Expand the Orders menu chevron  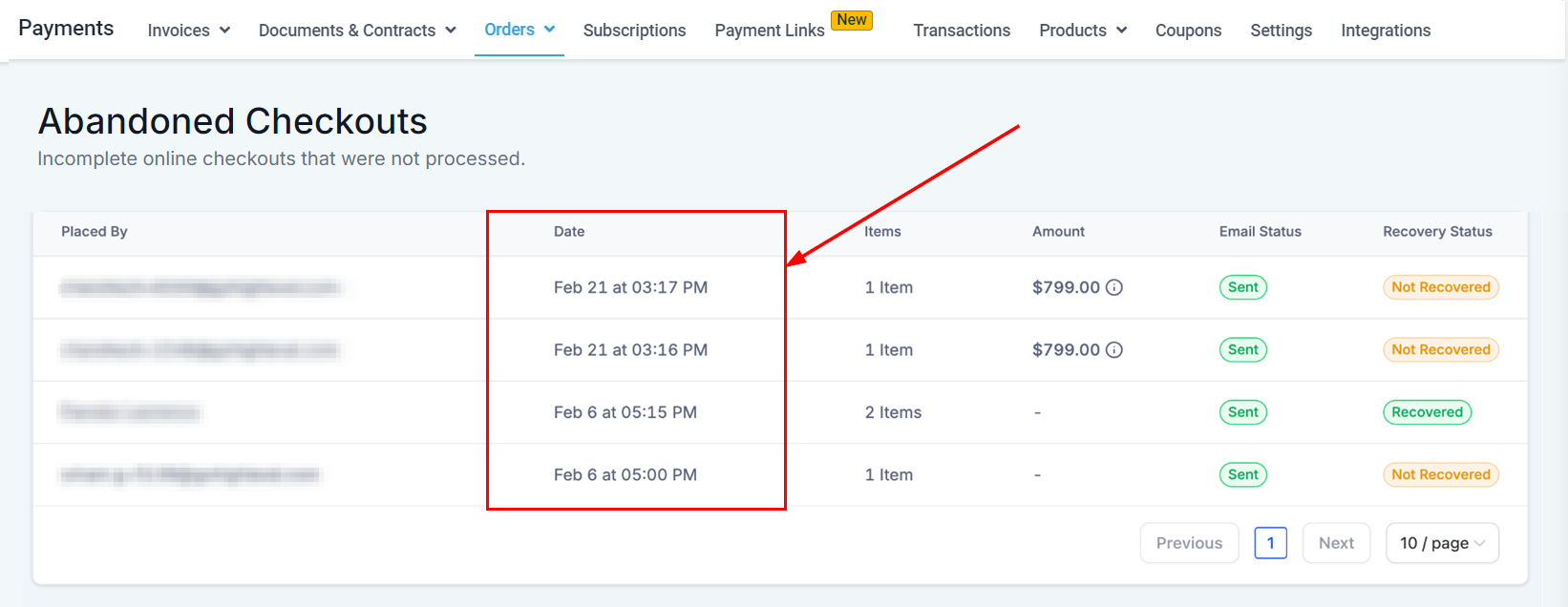[x=549, y=30]
